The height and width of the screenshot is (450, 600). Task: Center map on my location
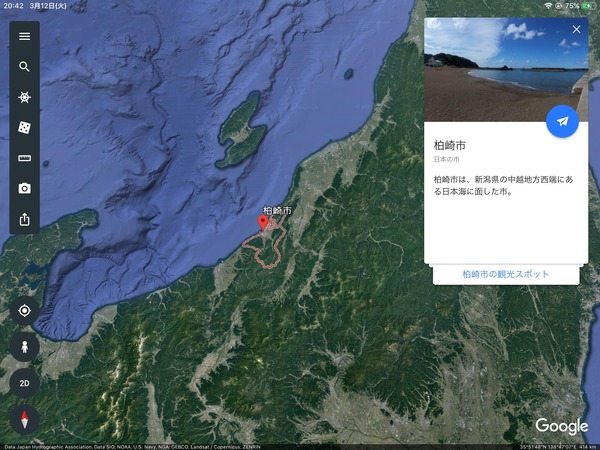coord(24,310)
